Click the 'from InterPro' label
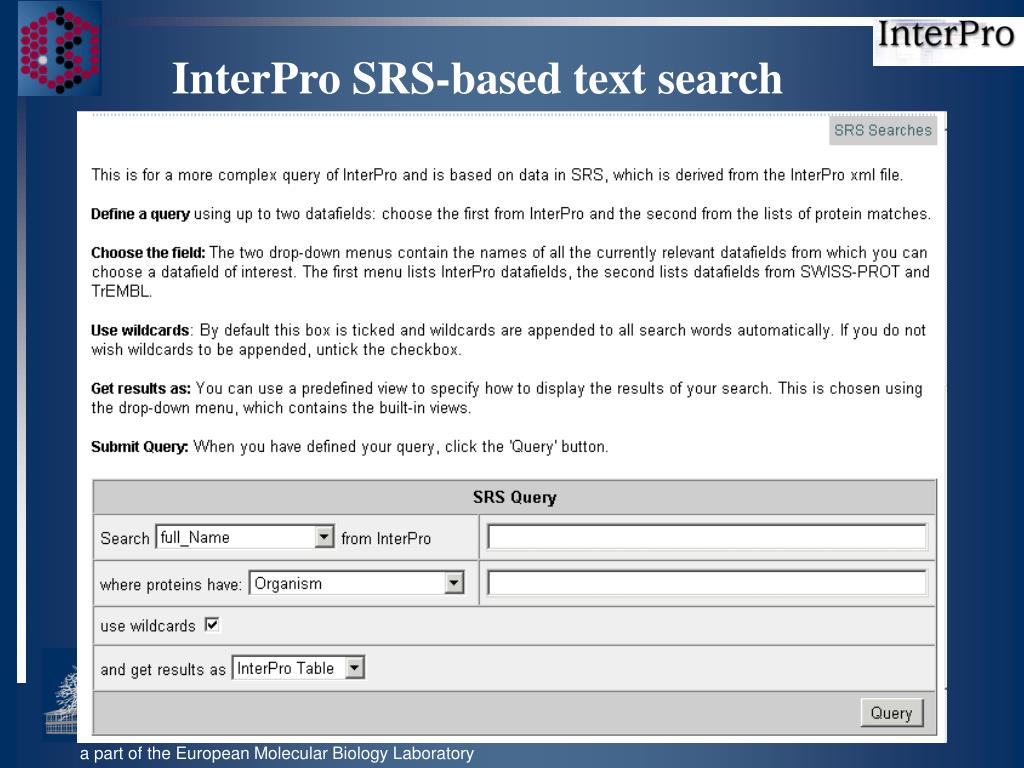 tap(386, 539)
